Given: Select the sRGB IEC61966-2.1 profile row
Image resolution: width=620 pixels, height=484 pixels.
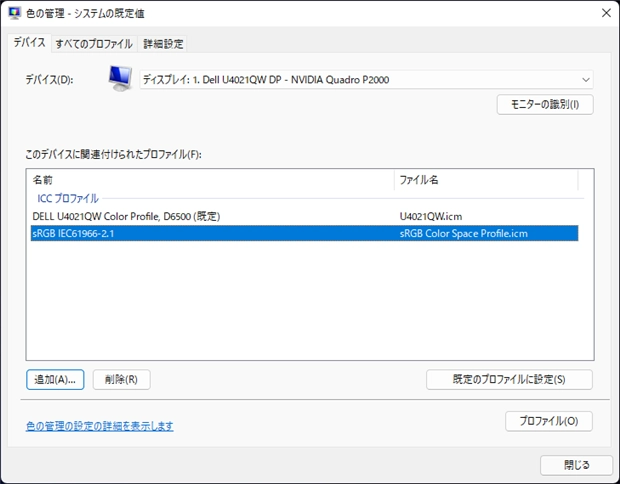Looking at the screenshot, I should 304,233.
